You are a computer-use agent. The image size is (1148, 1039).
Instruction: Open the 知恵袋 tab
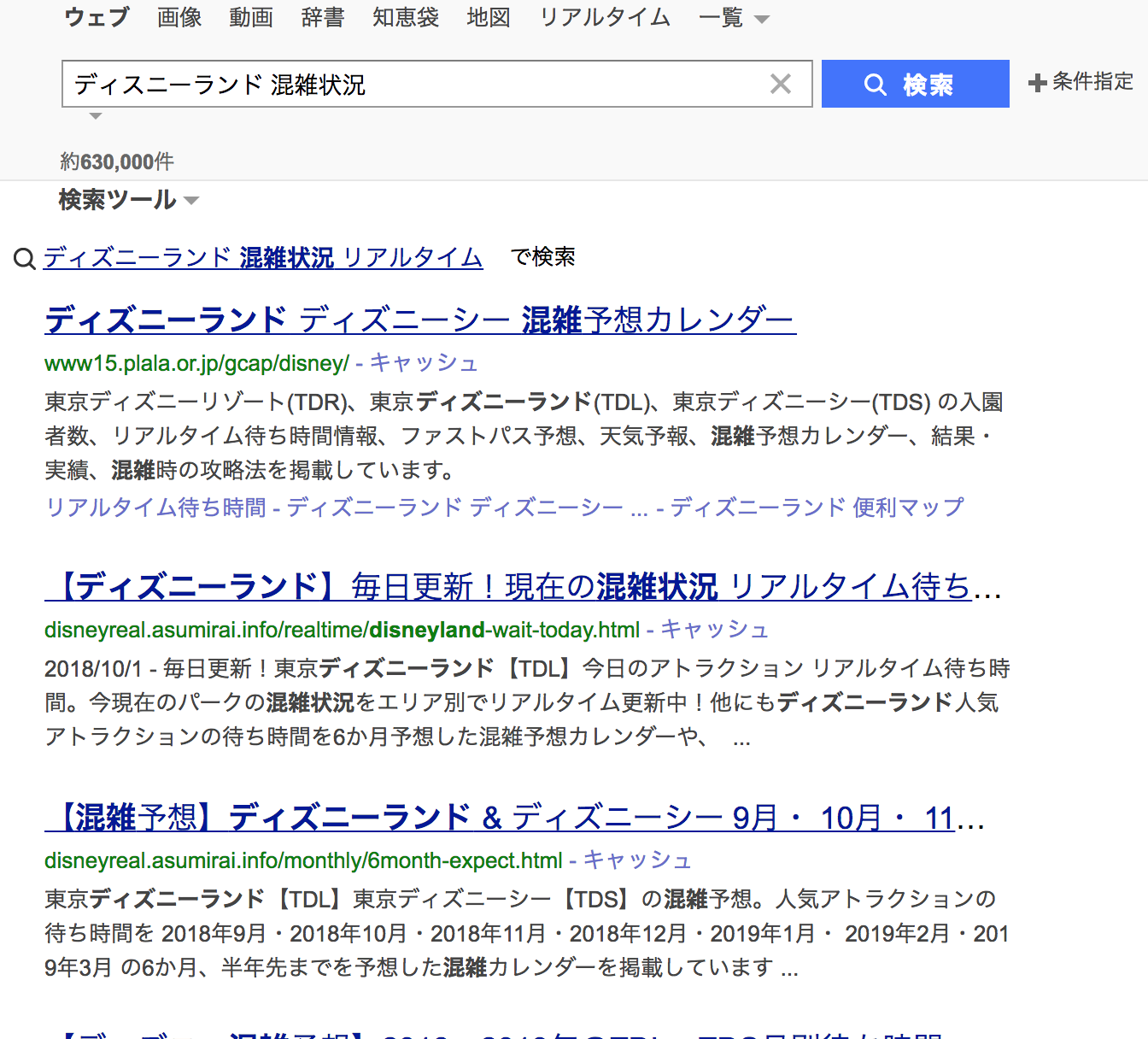(x=406, y=17)
